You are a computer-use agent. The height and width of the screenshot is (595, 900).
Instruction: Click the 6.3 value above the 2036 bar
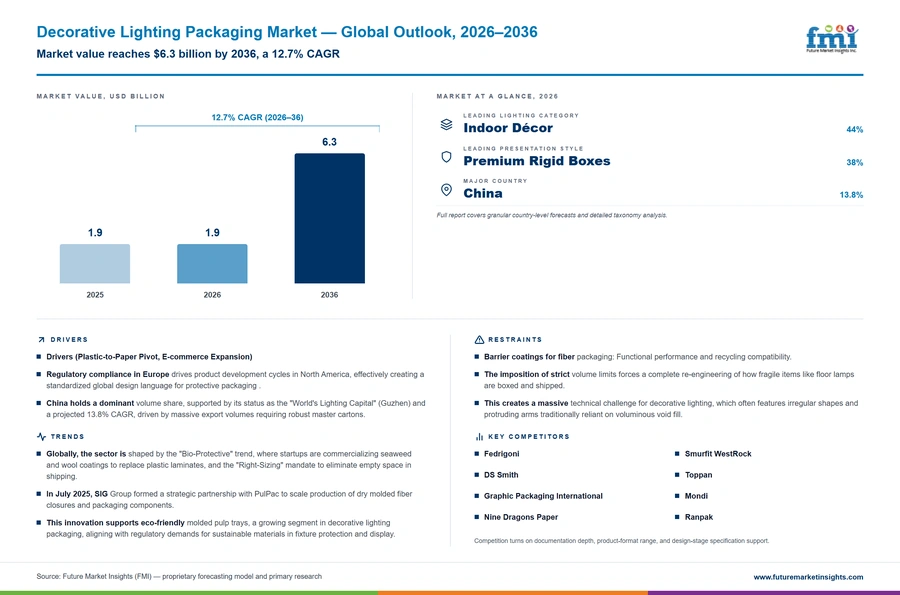[x=329, y=142]
